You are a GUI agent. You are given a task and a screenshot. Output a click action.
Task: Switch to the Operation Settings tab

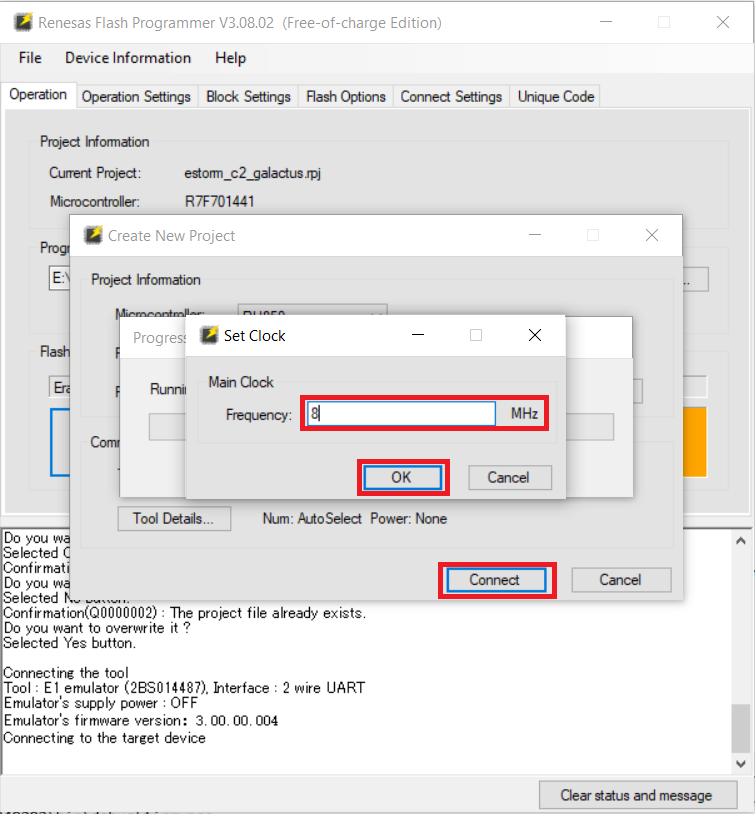[x=136, y=97]
